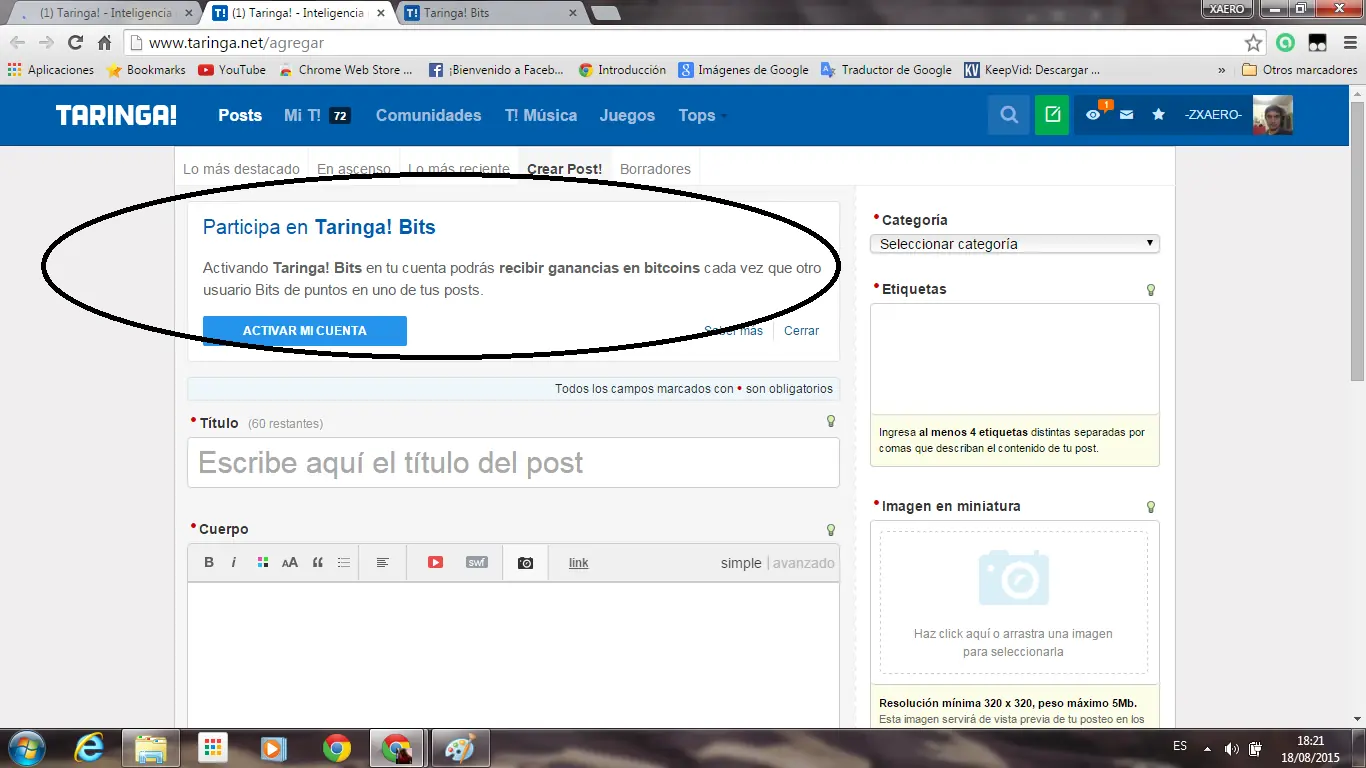
Task: Open Paint from the taskbar
Action: click(x=460, y=748)
